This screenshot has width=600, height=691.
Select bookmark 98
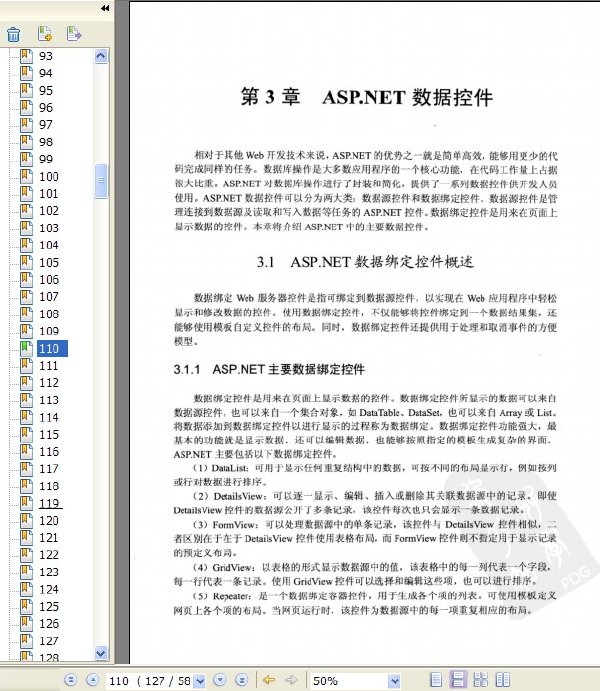[x=46, y=142]
